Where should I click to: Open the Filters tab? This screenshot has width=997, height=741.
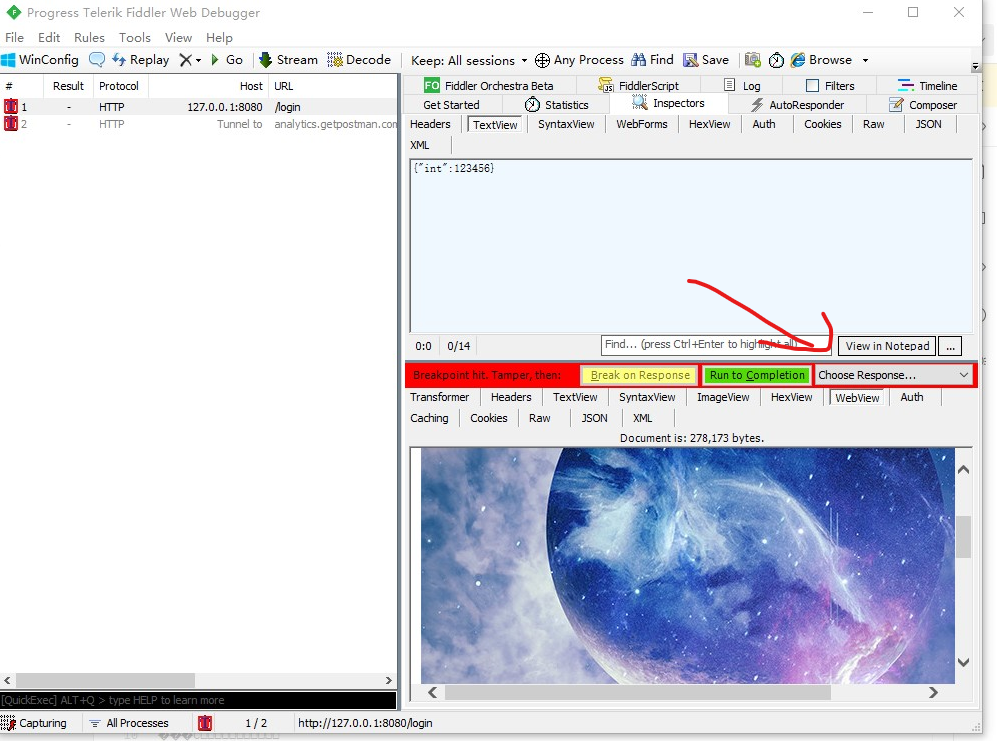[830, 86]
